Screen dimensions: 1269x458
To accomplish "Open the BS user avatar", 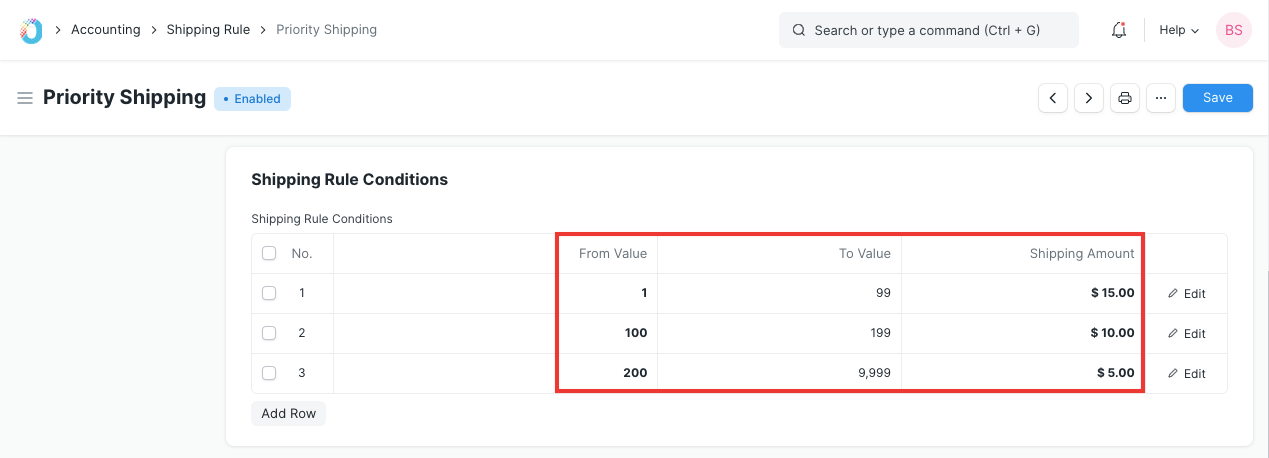I will point(1234,30).
